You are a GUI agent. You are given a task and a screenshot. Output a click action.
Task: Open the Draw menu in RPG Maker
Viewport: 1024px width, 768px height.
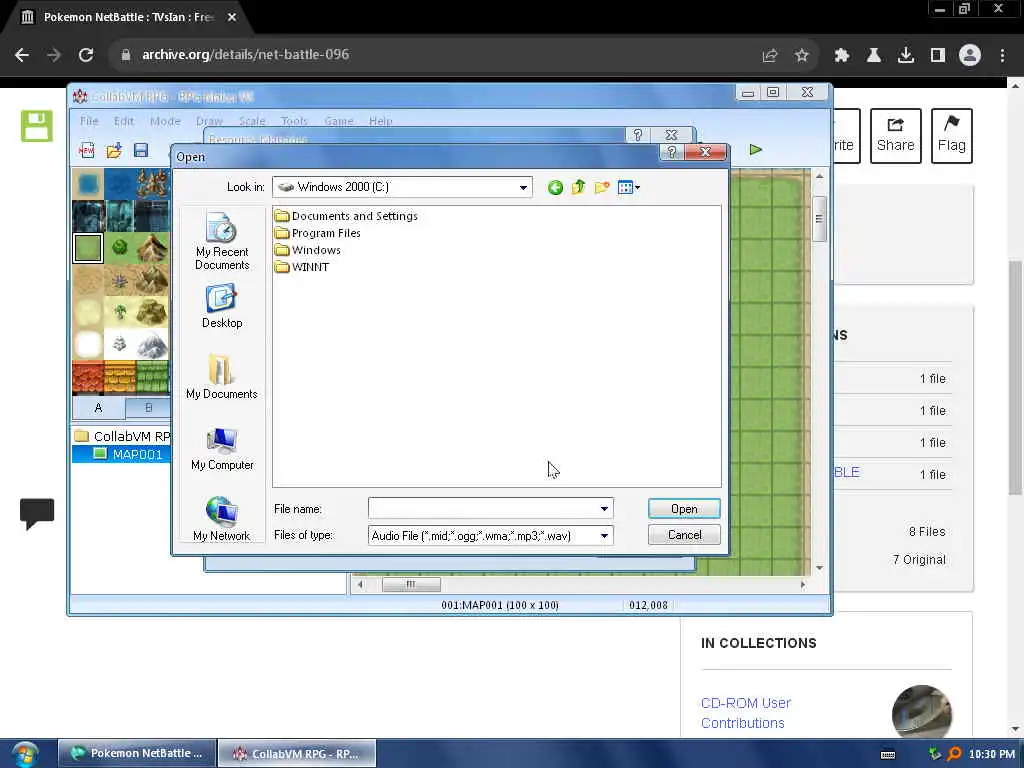click(x=209, y=121)
